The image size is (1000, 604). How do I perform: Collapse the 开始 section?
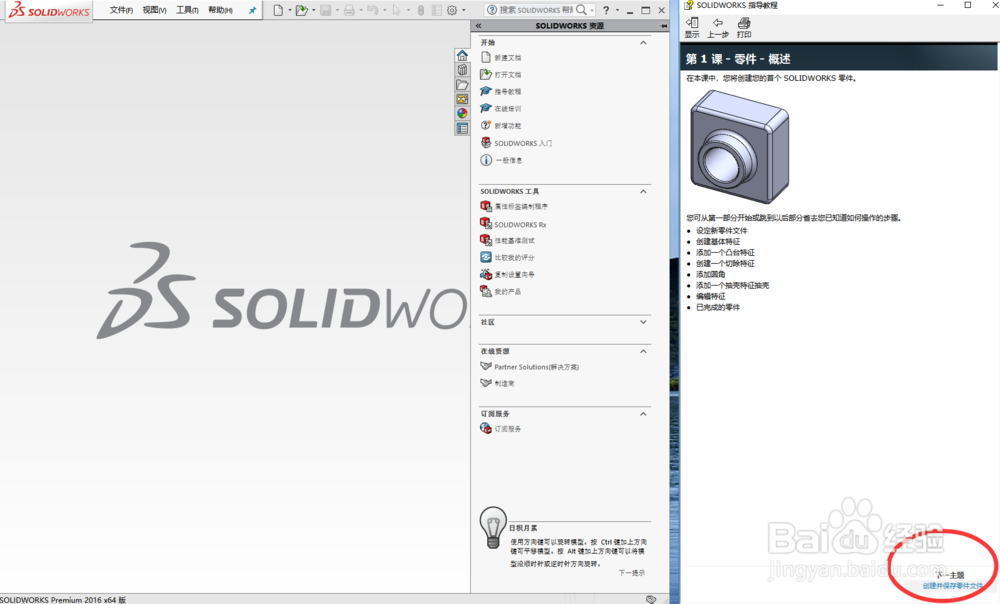[x=643, y=43]
